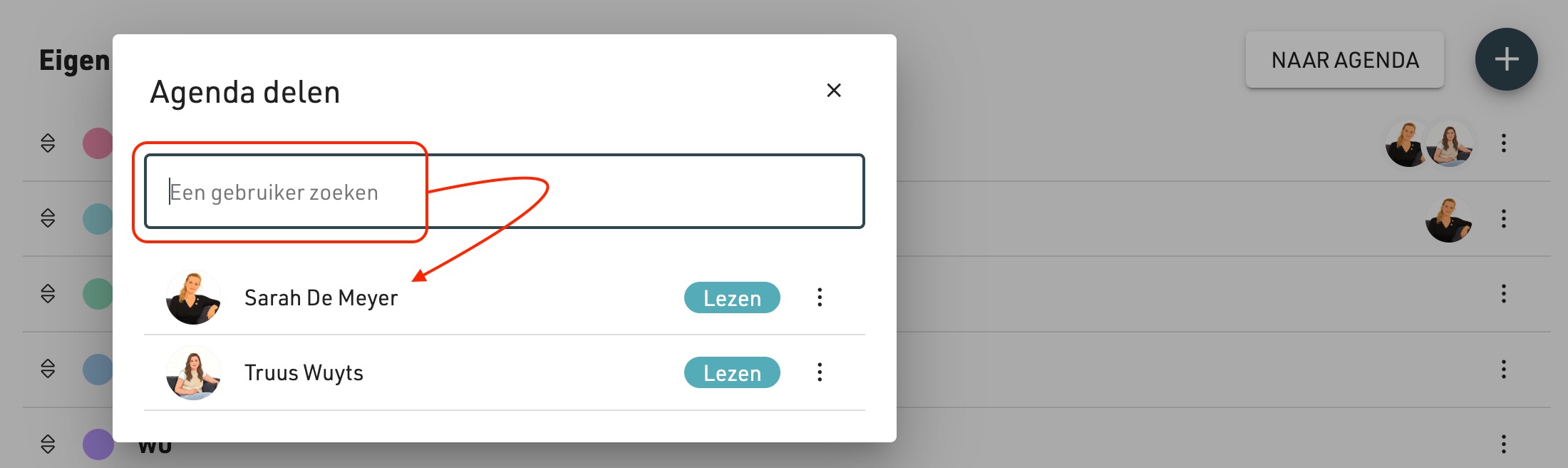Open three-dot menu of third agenda row

coord(1504,294)
